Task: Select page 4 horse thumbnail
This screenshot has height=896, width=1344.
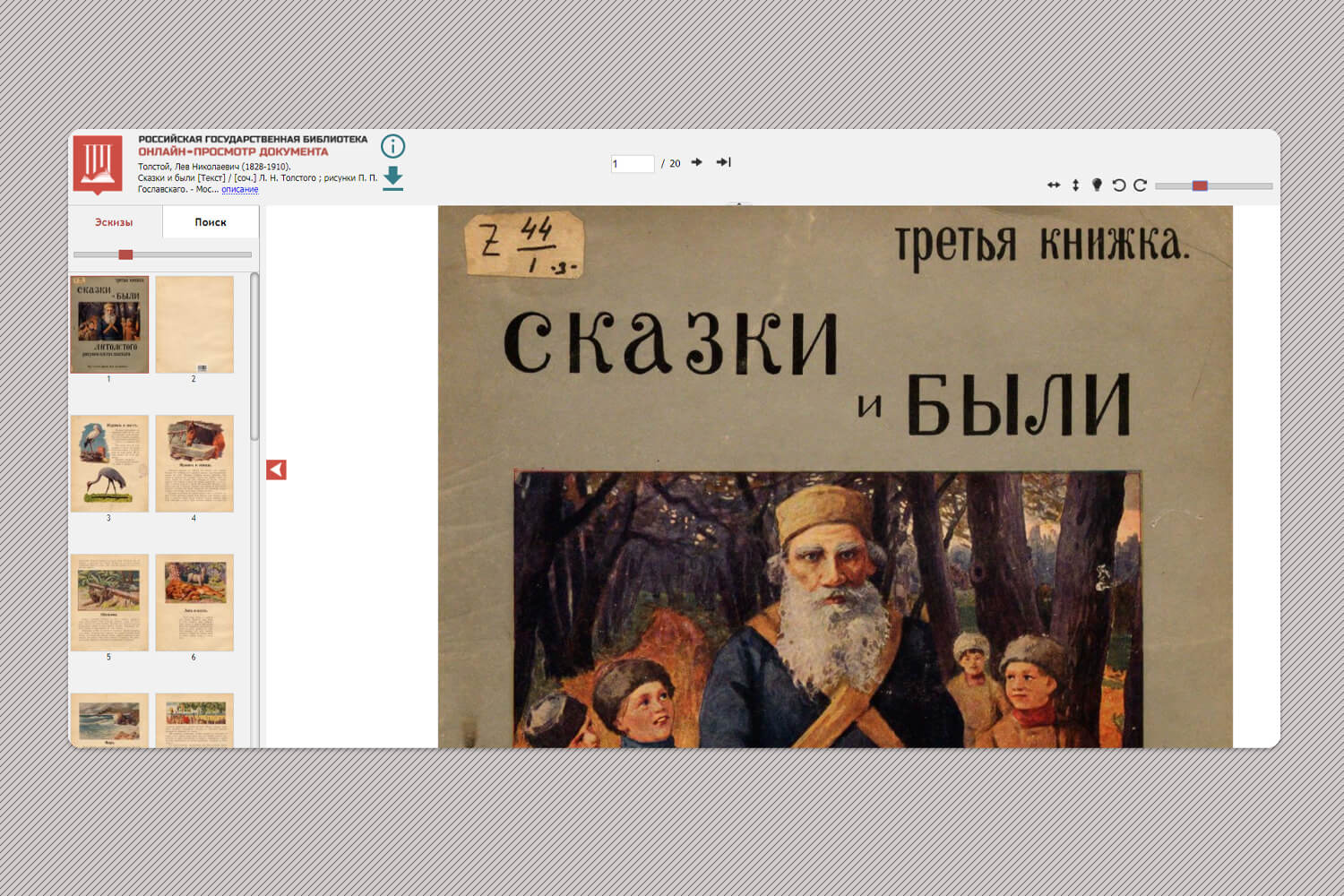Action: point(194,463)
